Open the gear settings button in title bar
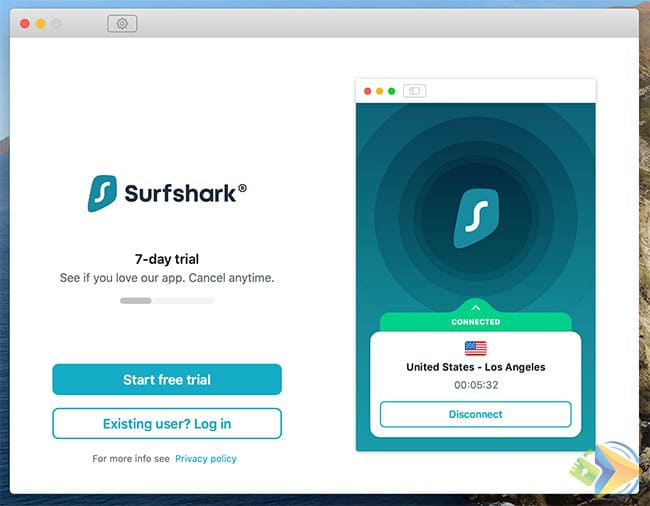The image size is (650, 506). click(x=122, y=24)
